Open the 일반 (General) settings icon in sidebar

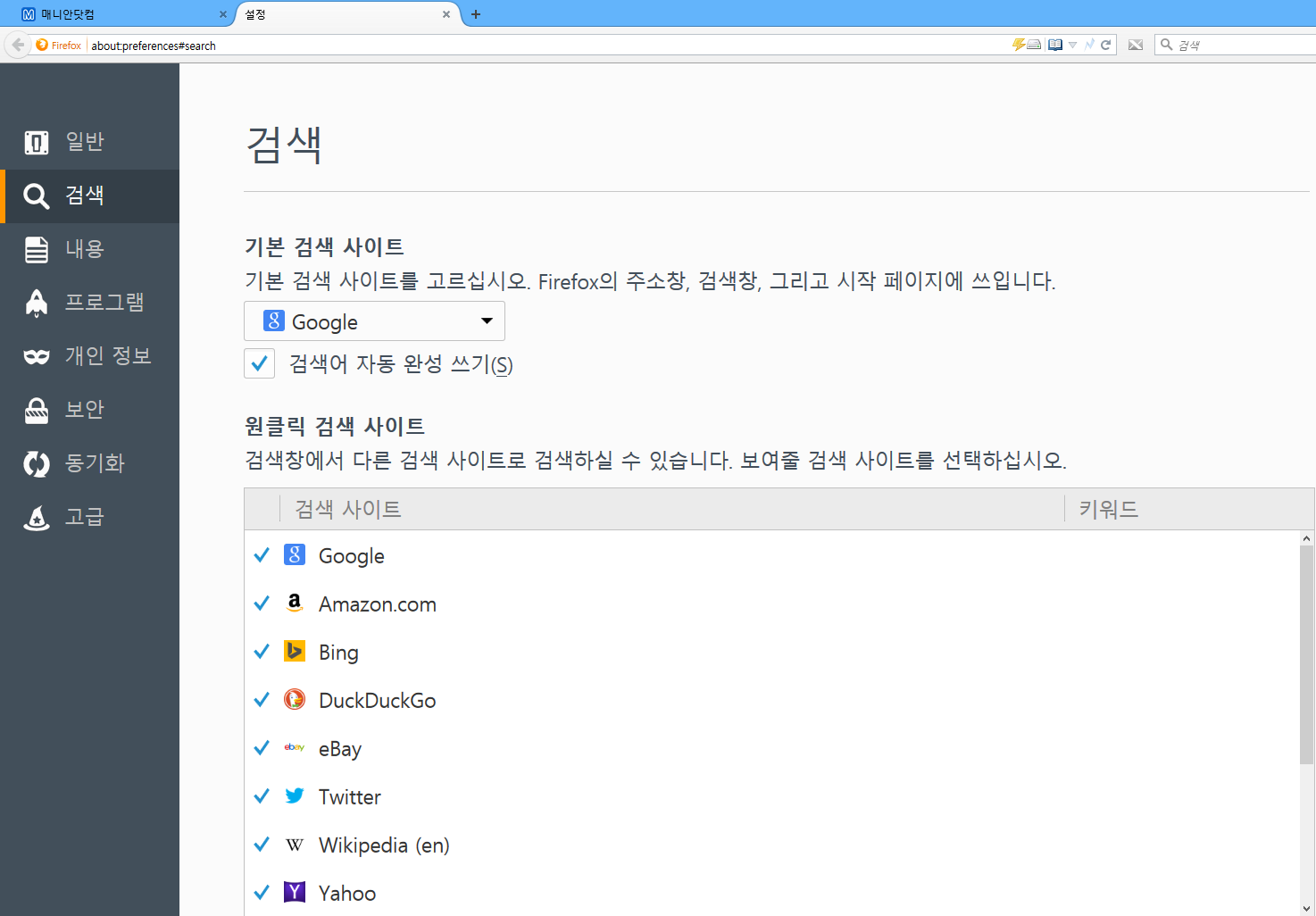click(37, 142)
